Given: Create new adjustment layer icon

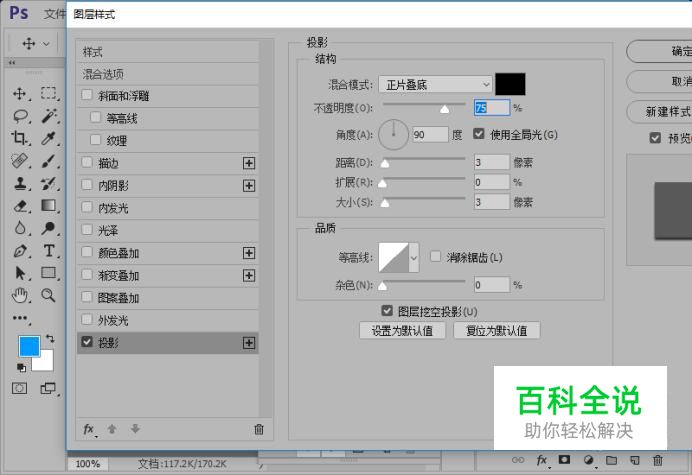Looking at the screenshot, I should click(588, 460).
